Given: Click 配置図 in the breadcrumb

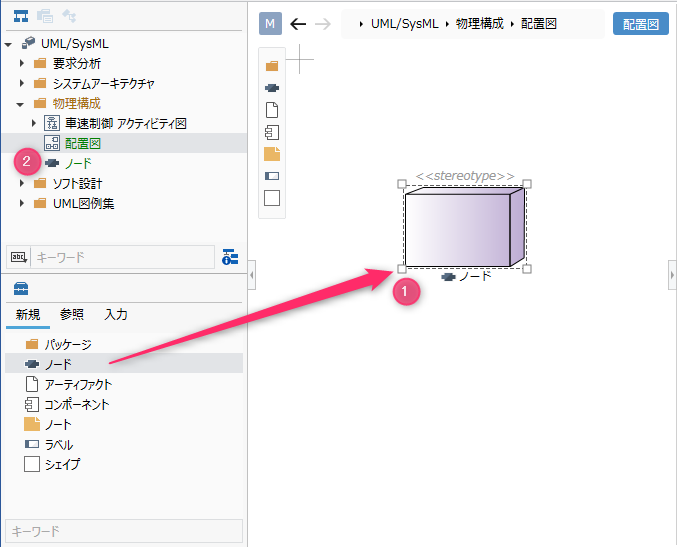Looking at the screenshot, I should point(538,24).
